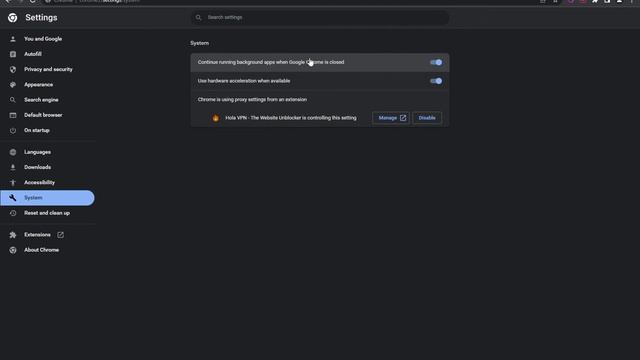Disable the Hola VPN proxy control
Viewport: 640px width, 360px height.
(x=427, y=118)
